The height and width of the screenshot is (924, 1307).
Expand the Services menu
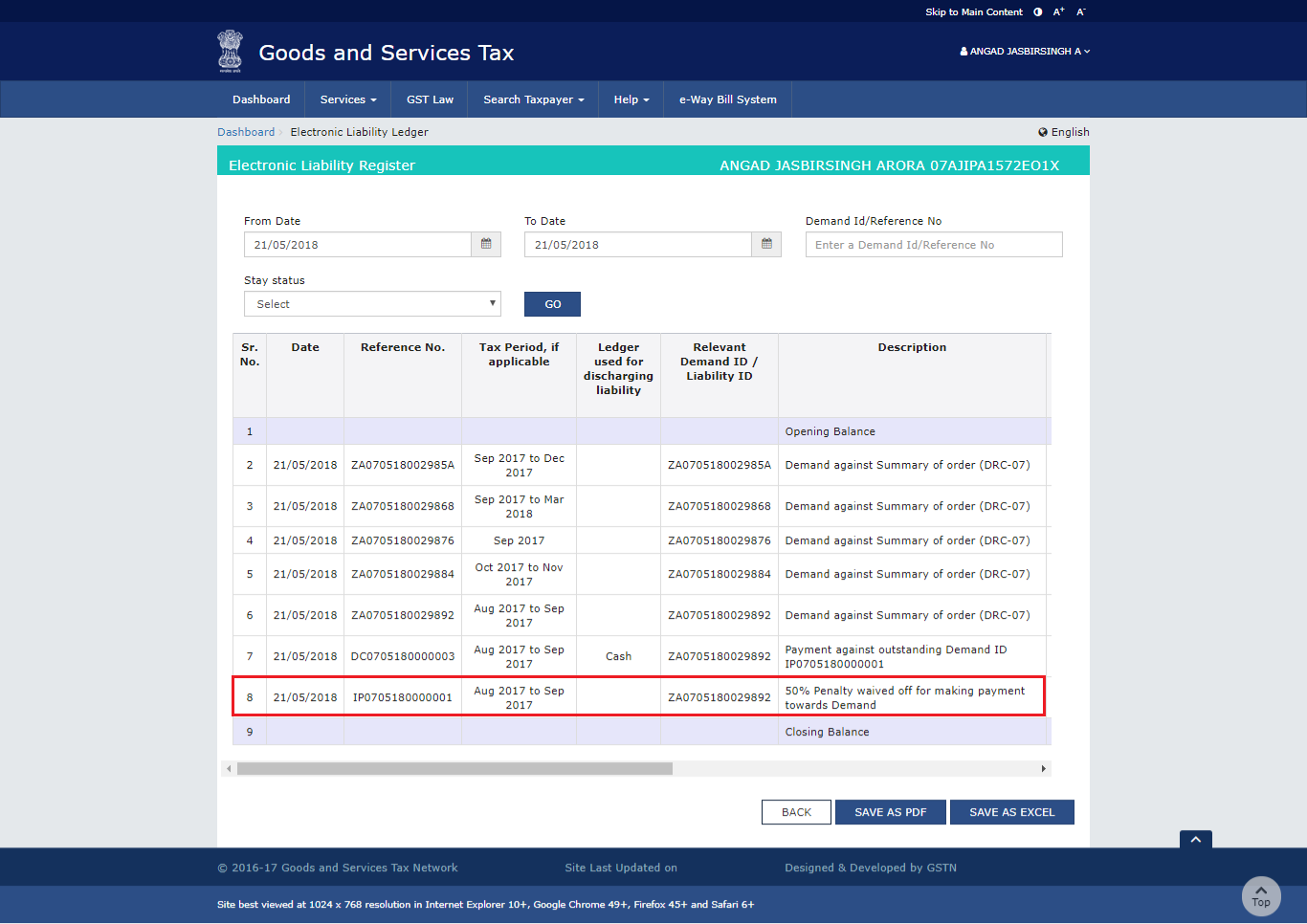[347, 99]
